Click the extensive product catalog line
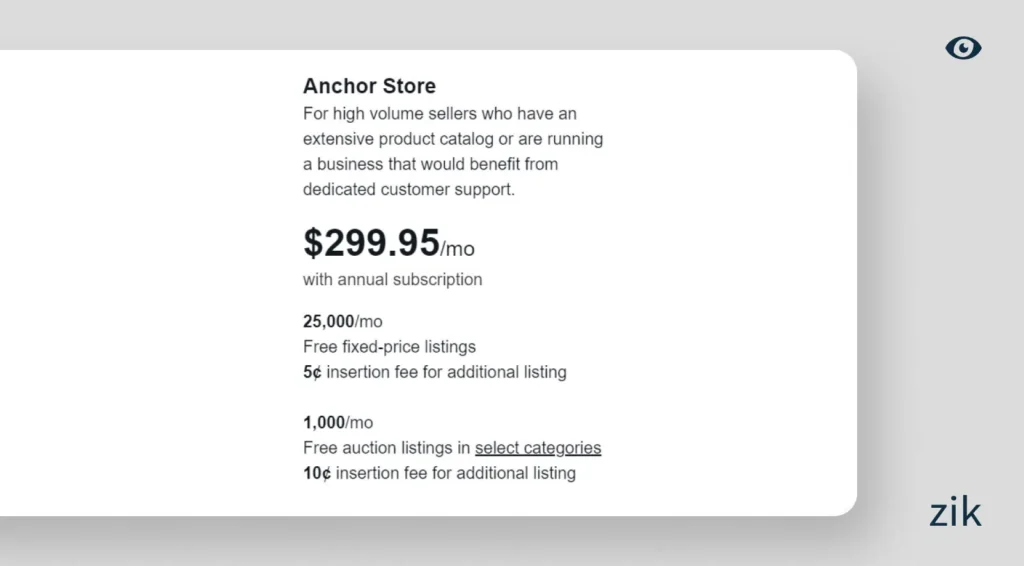 452,139
